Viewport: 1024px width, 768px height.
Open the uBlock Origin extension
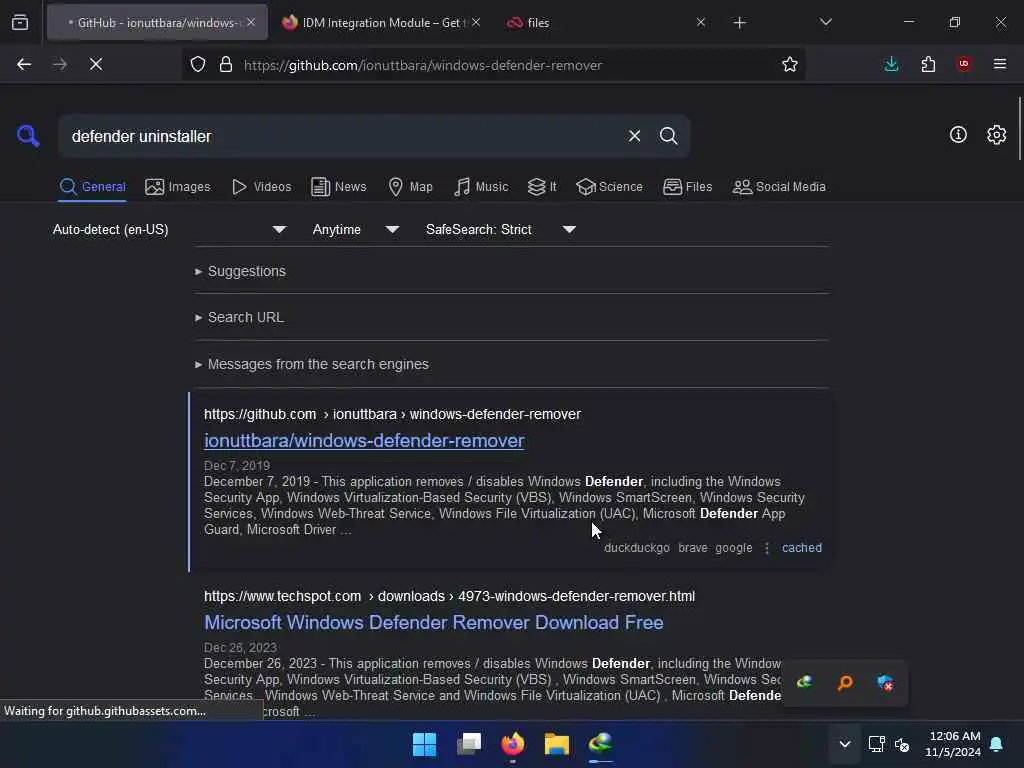(964, 64)
